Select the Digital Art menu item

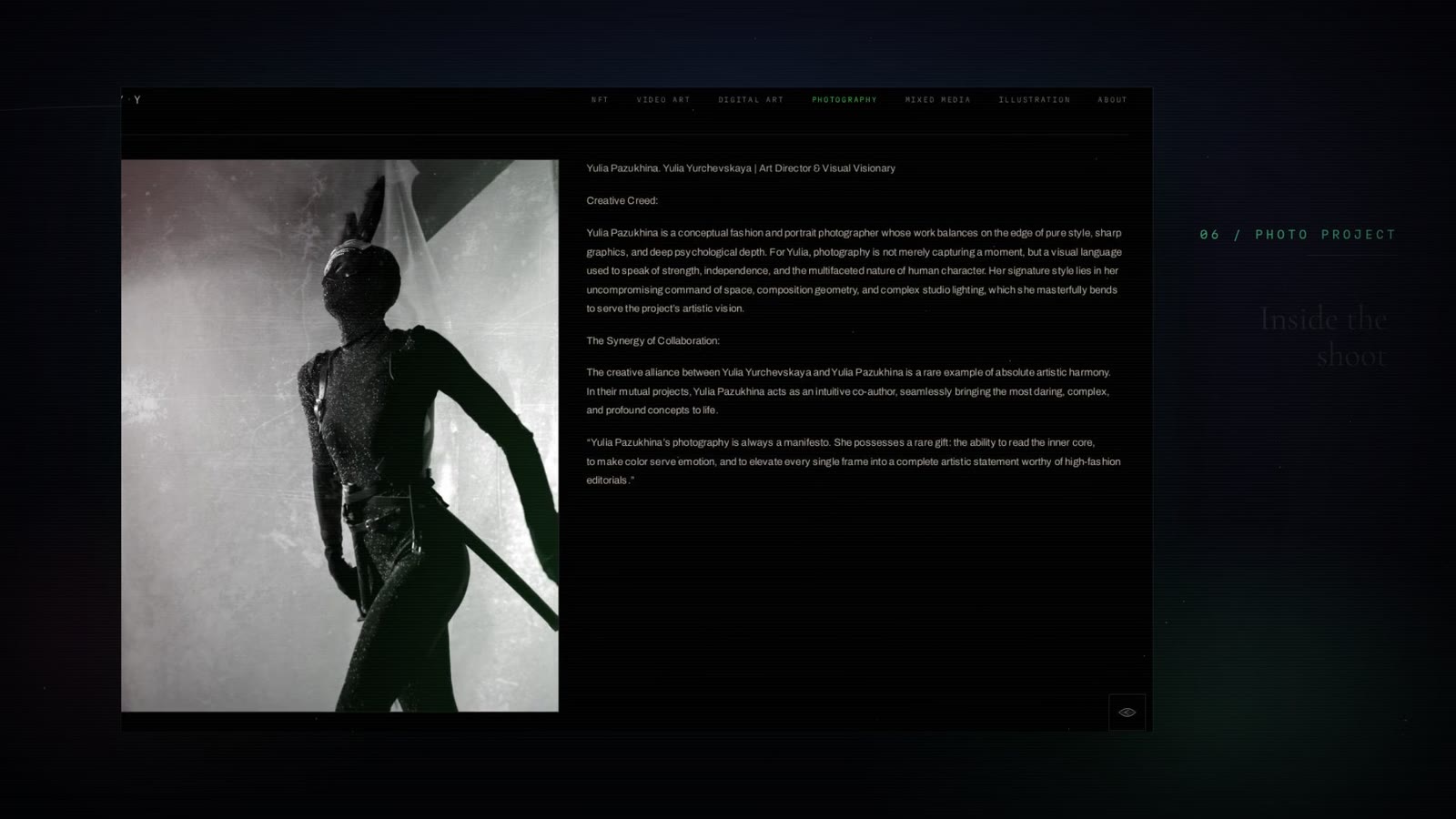point(751,100)
